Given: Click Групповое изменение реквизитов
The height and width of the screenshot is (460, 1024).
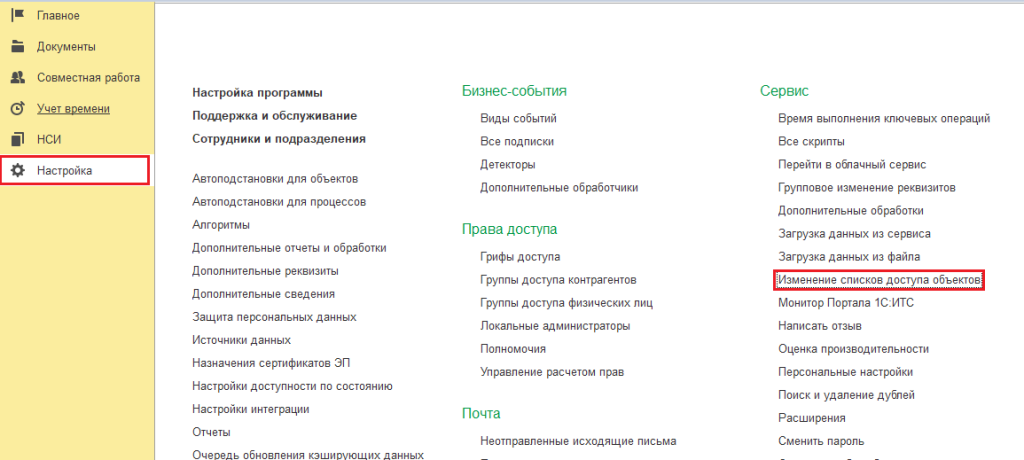Looking at the screenshot, I should pos(867,188).
